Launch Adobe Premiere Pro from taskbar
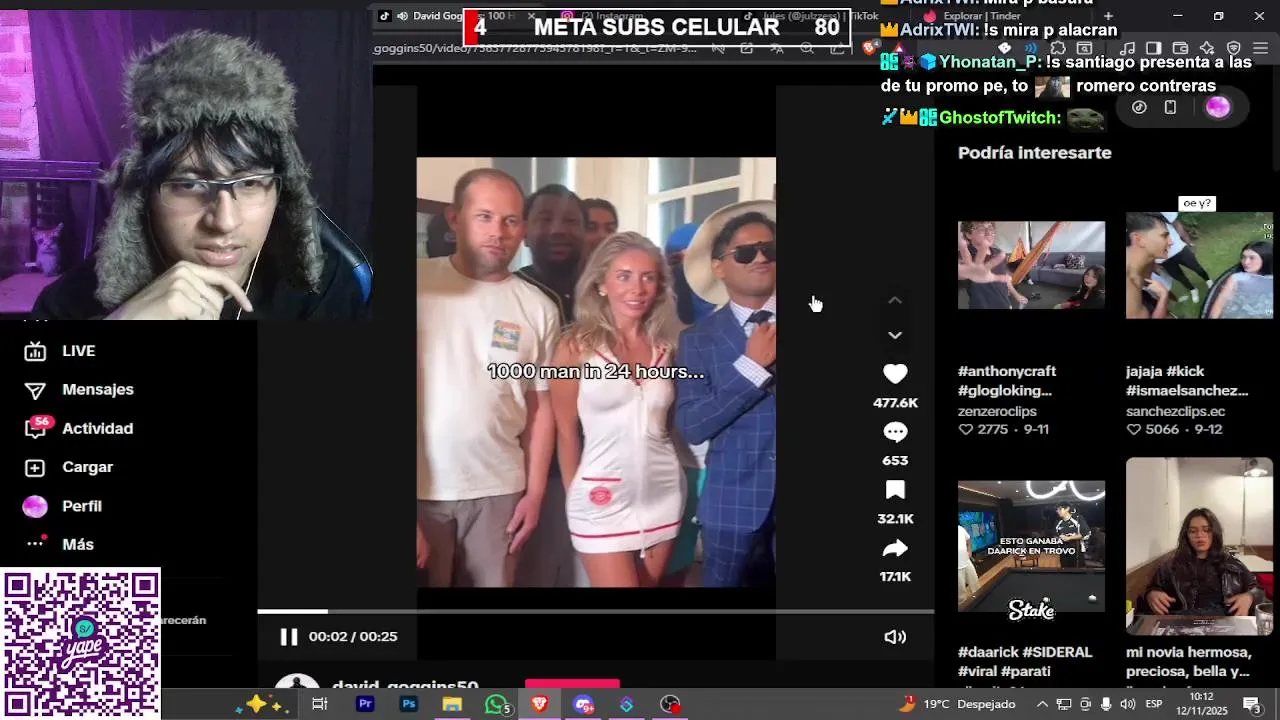The width and height of the screenshot is (1280, 720). click(x=365, y=704)
